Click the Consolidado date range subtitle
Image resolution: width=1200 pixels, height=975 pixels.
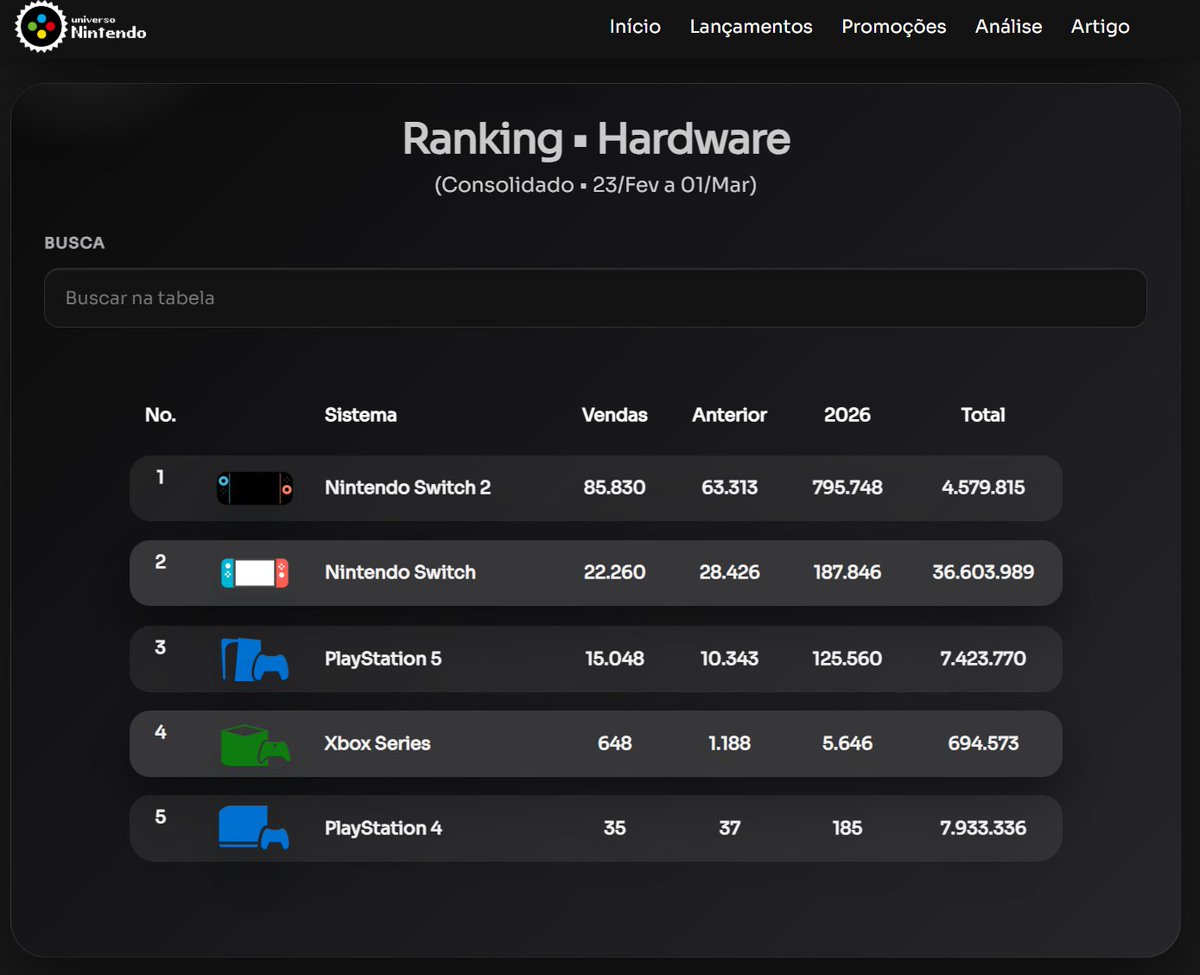[596, 186]
